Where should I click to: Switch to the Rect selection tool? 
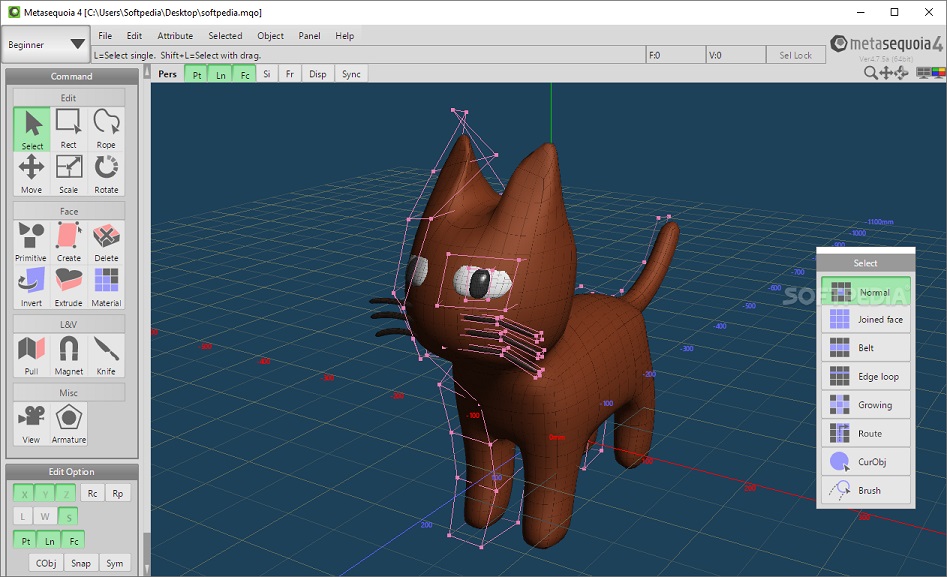click(x=69, y=128)
